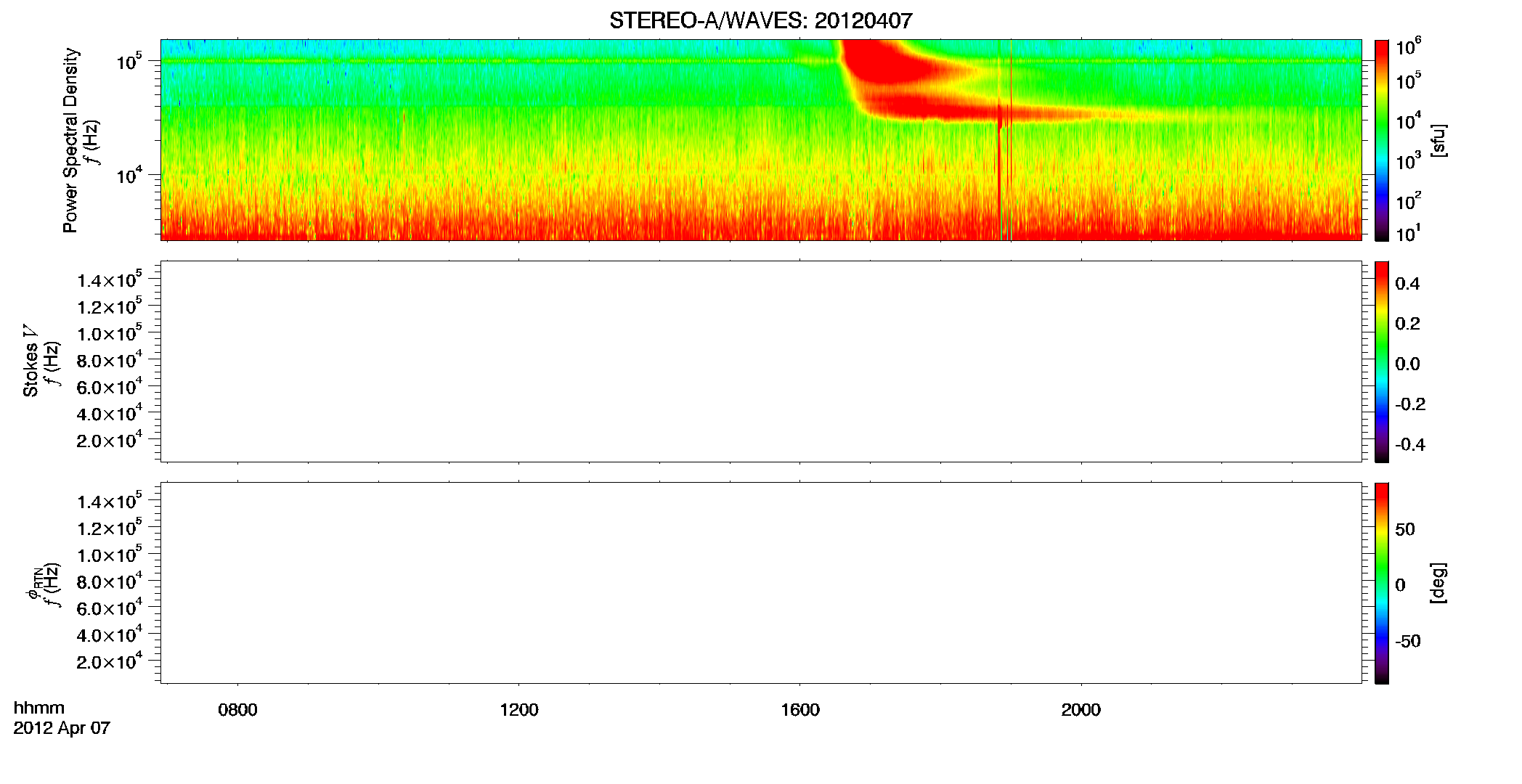Click the Power Spectral Density axis label
The height and width of the screenshot is (784, 1522).
pyautogui.click(x=70, y=140)
